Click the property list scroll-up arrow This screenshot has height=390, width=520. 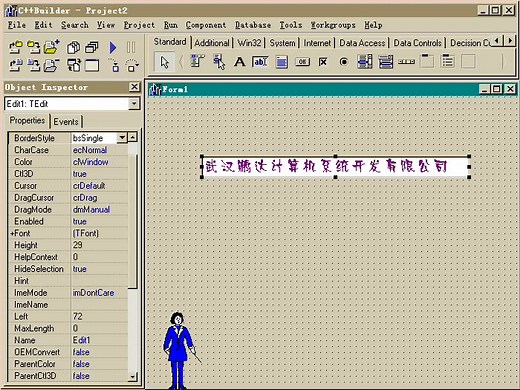point(133,137)
